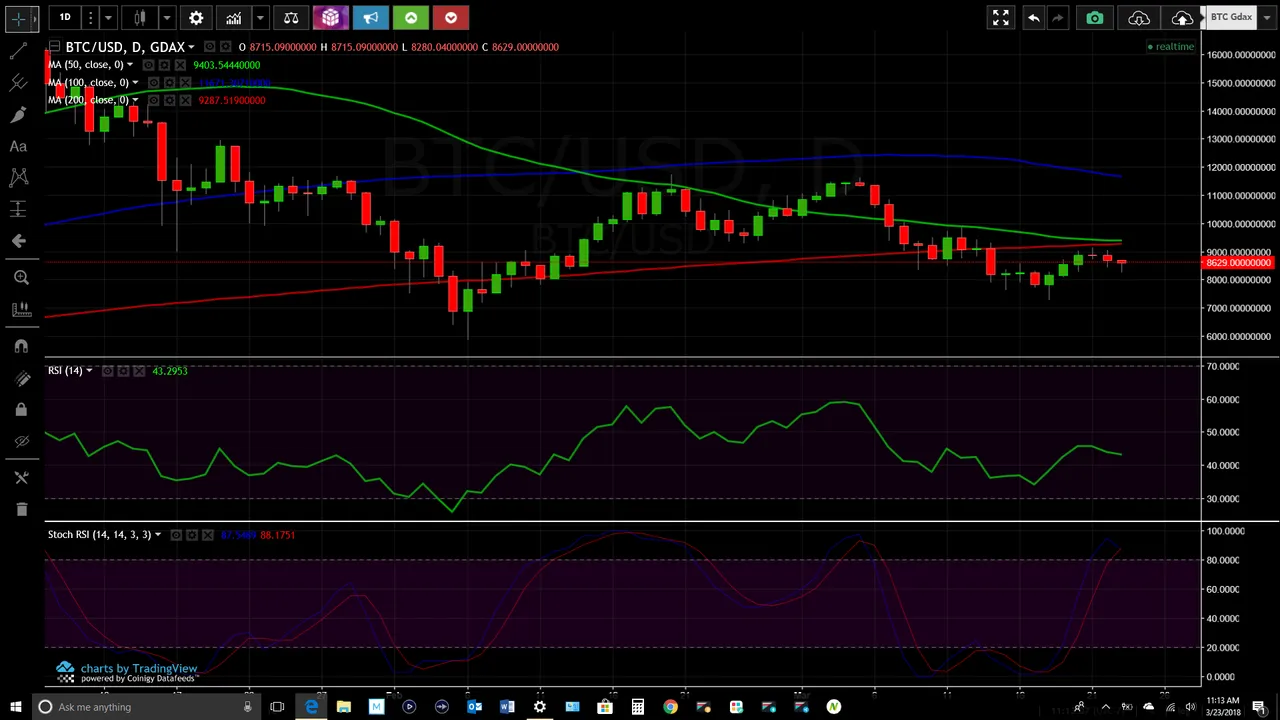
Task: Open the chart style dropdown arrow
Action: [167, 18]
